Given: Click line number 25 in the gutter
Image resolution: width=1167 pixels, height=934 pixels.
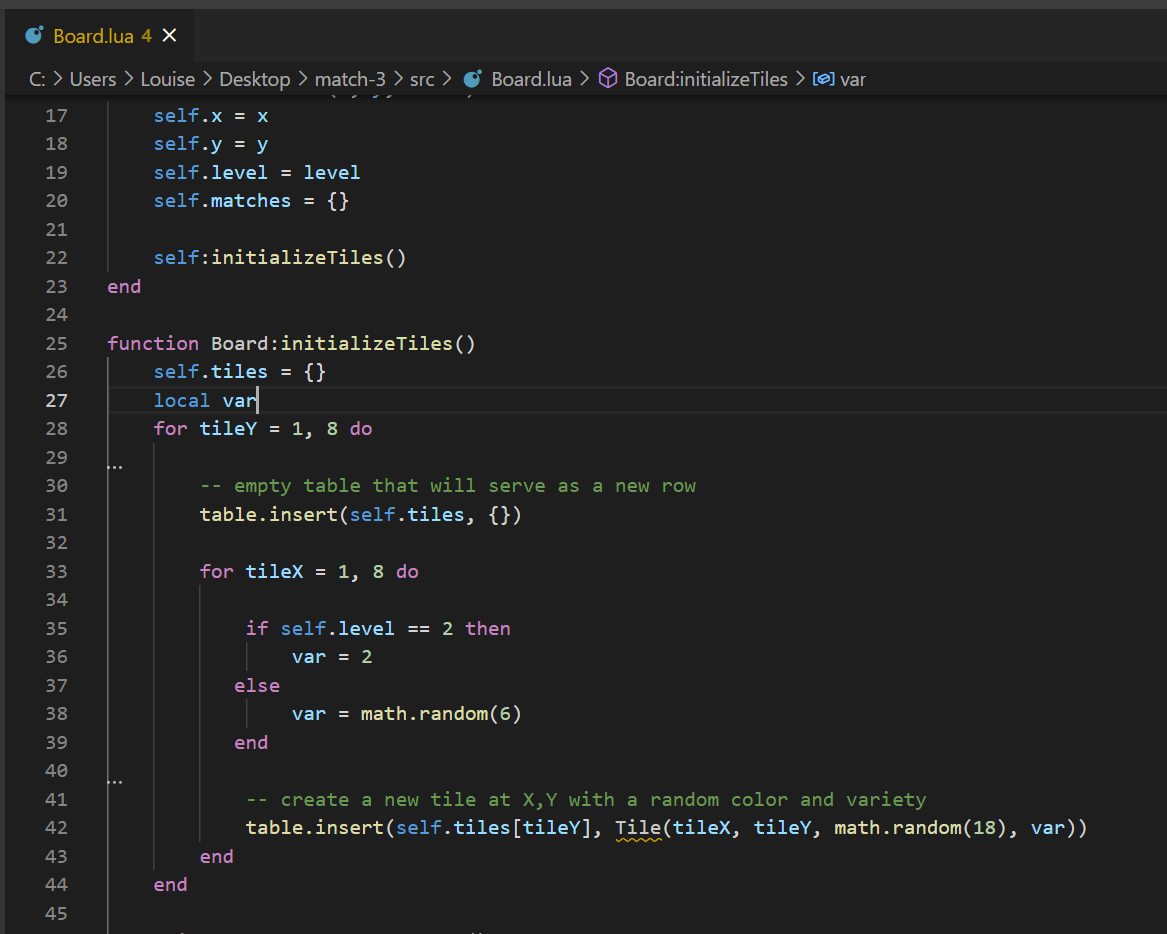Looking at the screenshot, I should coord(57,343).
